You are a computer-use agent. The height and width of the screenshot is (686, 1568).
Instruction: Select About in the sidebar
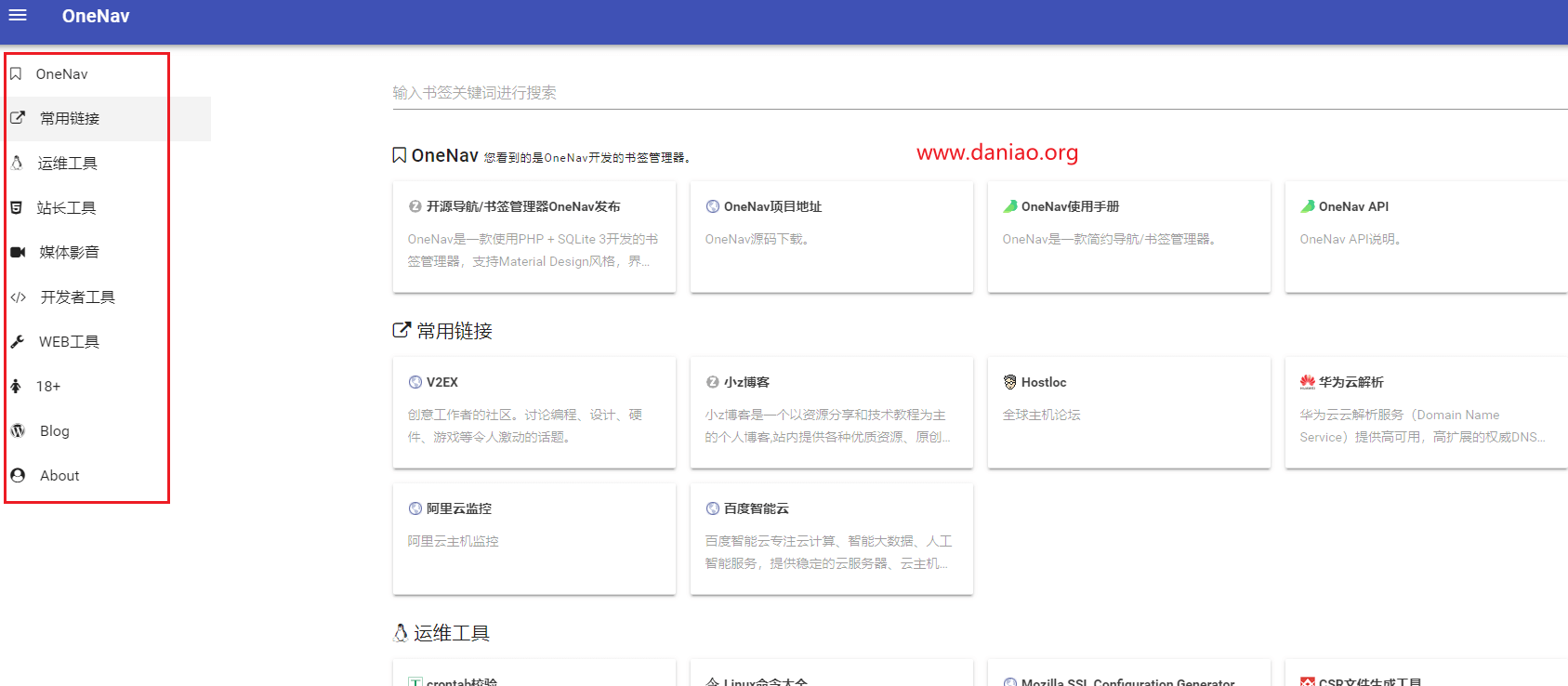59,476
